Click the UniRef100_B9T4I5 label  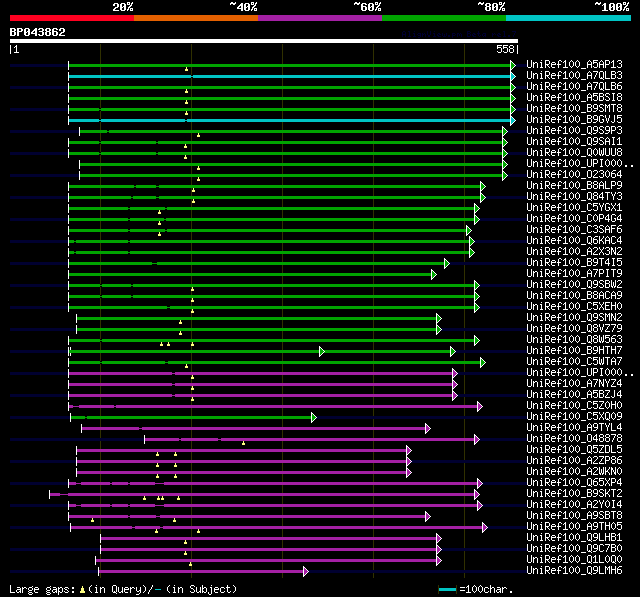(574, 263)
